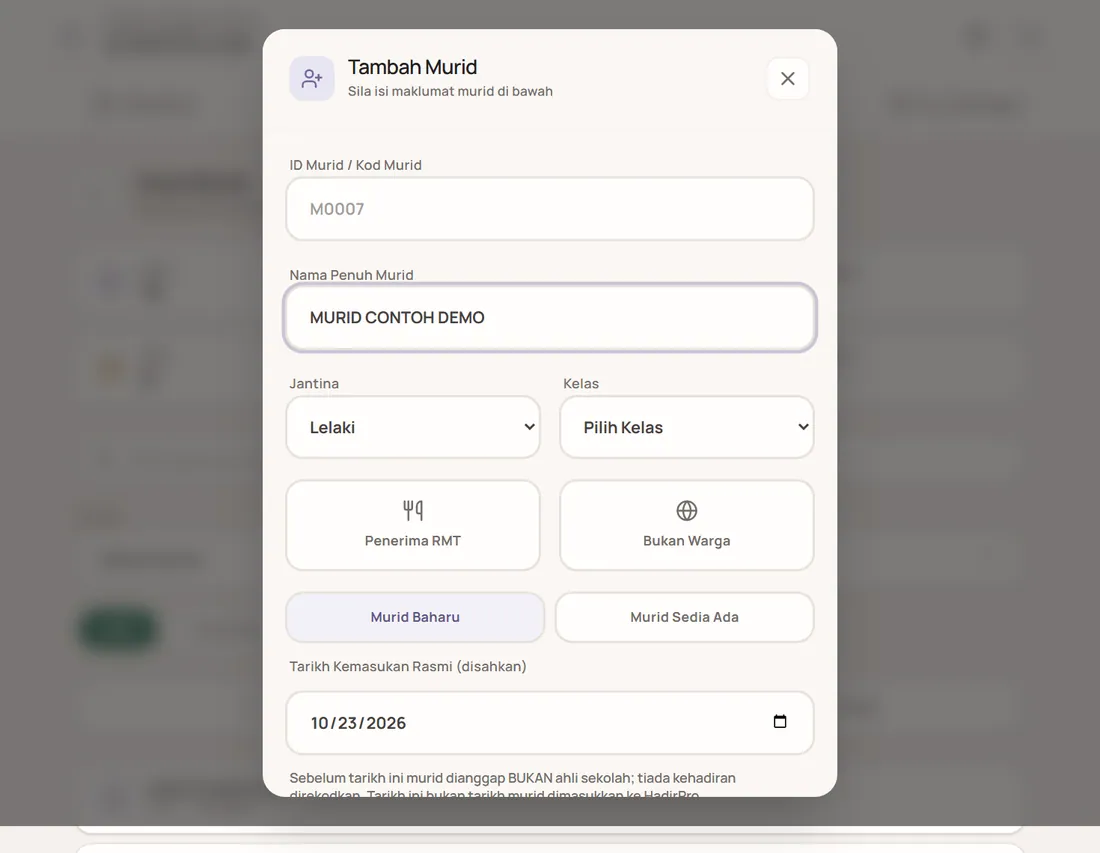Select the Murid Baharu tab
The image size is (1100, 853).
click(415, 617)
